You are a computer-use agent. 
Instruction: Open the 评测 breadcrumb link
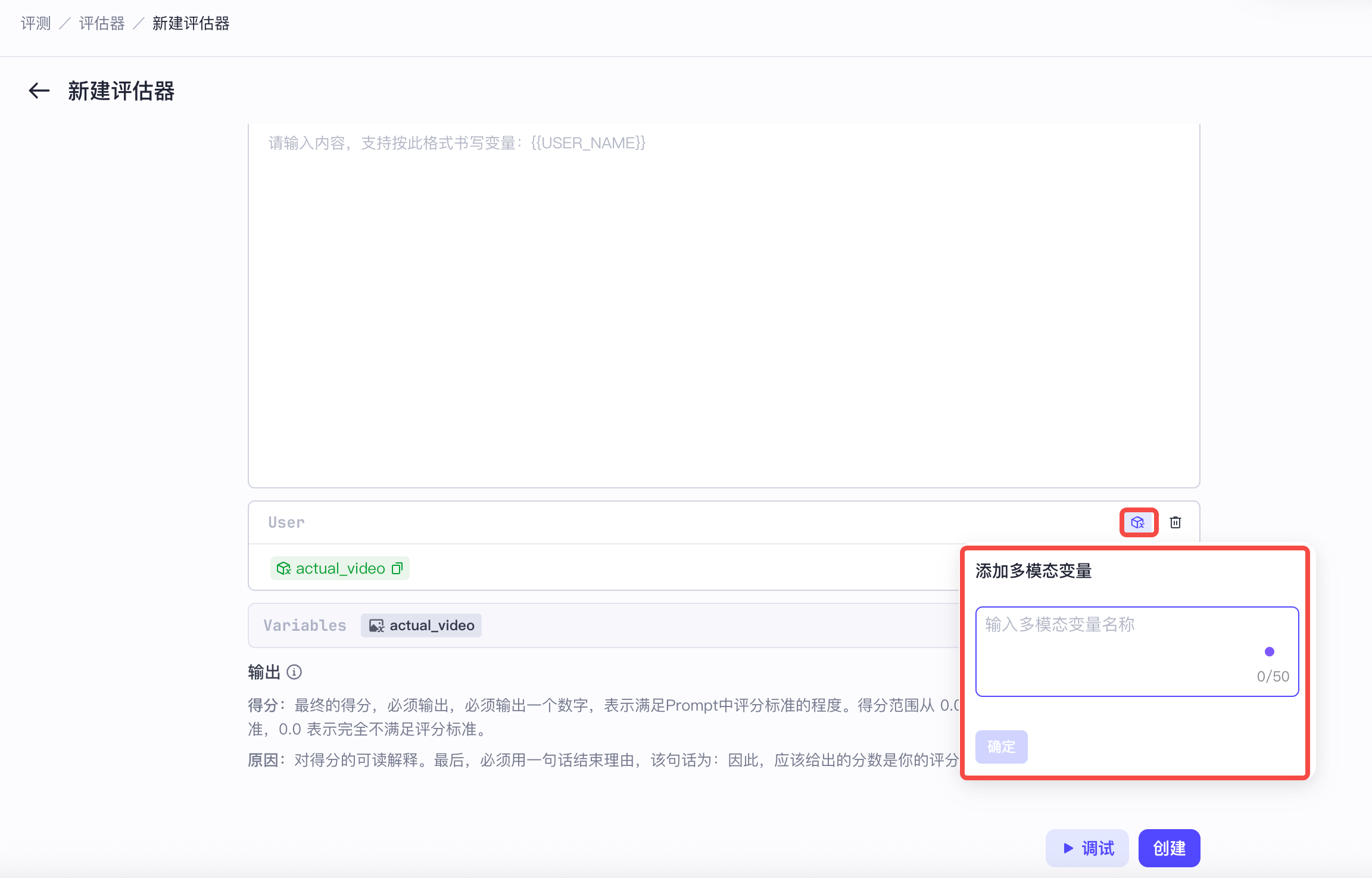coord(36,23)
